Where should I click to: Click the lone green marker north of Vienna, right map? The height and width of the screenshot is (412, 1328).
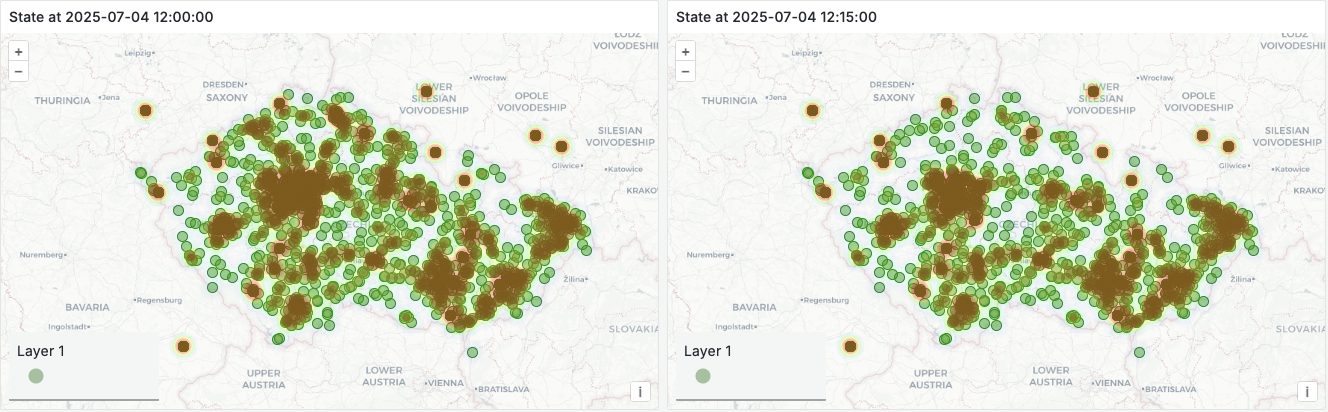[1139, 352]
